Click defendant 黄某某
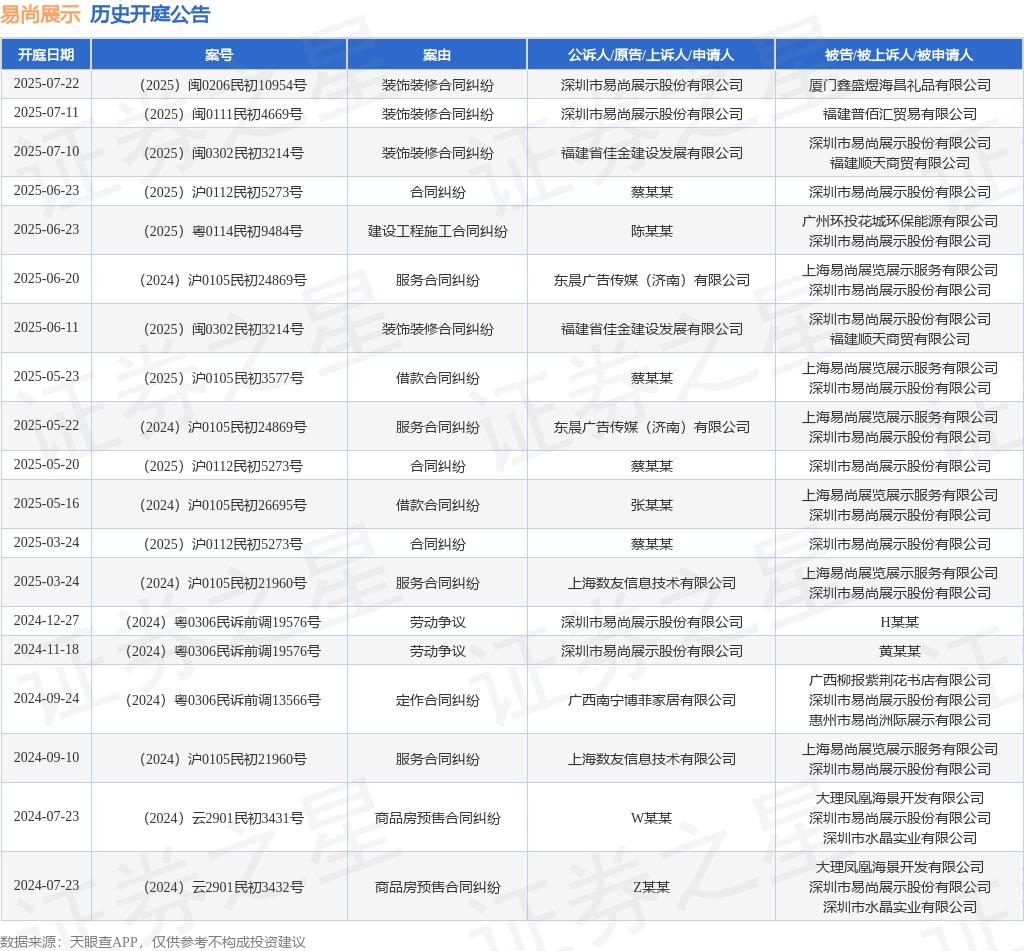 pyautogui.click(x=899, y=651)
